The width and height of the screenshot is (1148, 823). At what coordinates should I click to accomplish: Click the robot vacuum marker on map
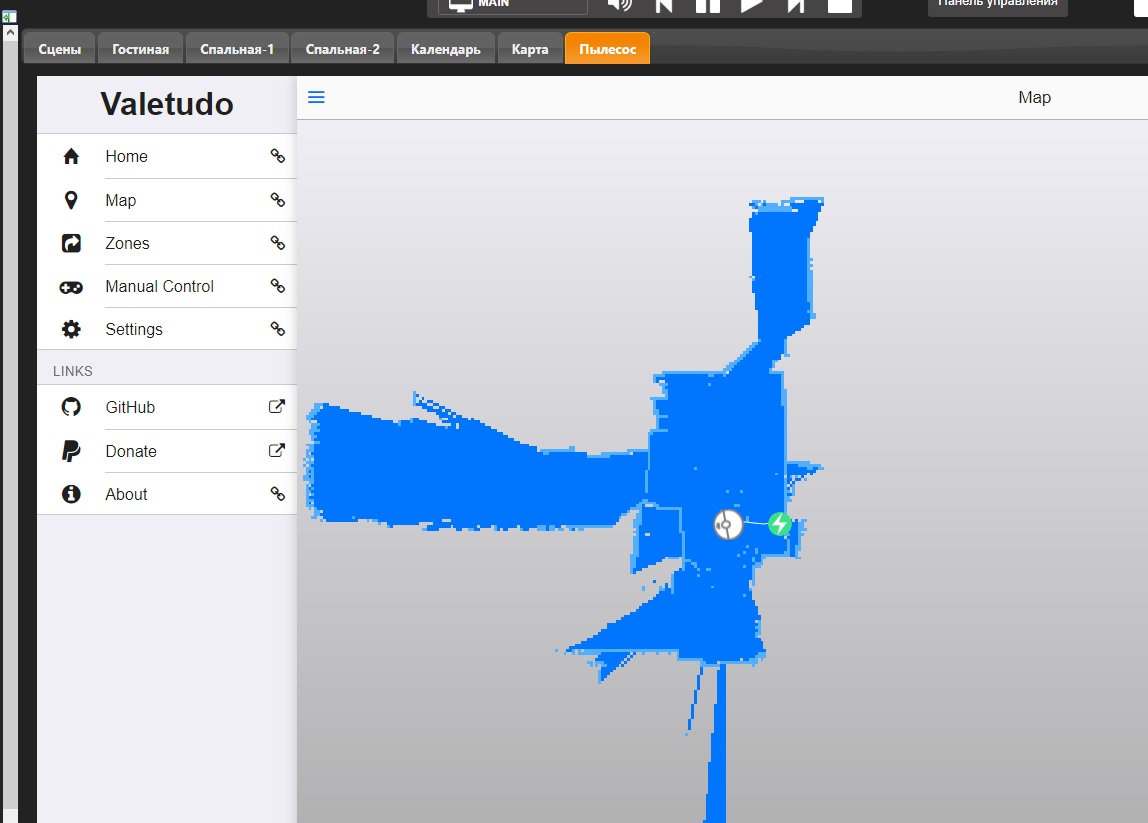(728, 524)
